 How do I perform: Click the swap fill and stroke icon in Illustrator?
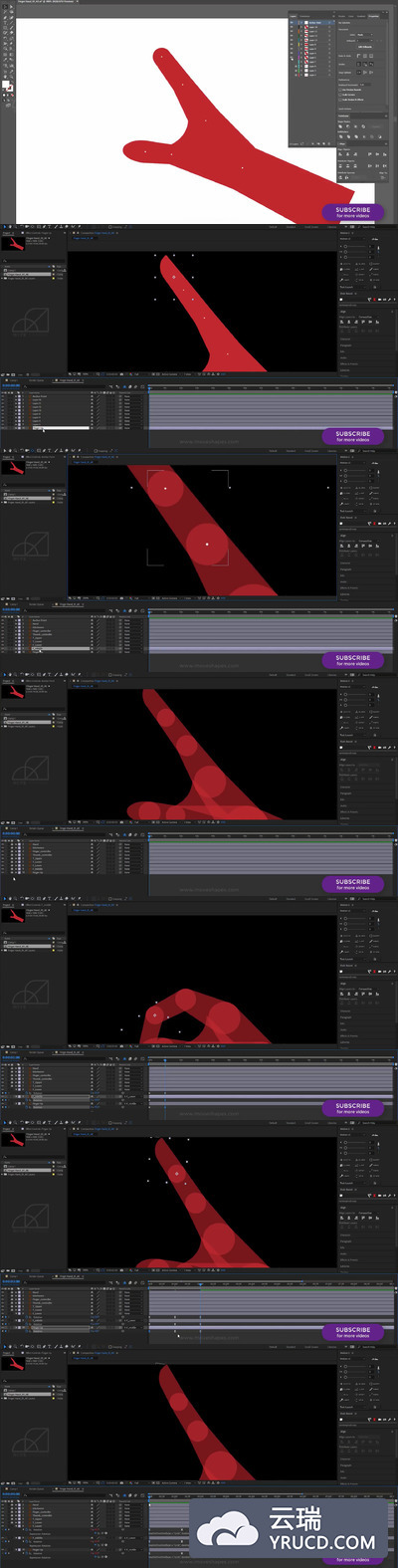pyautogui.click(x=13, y=82)
